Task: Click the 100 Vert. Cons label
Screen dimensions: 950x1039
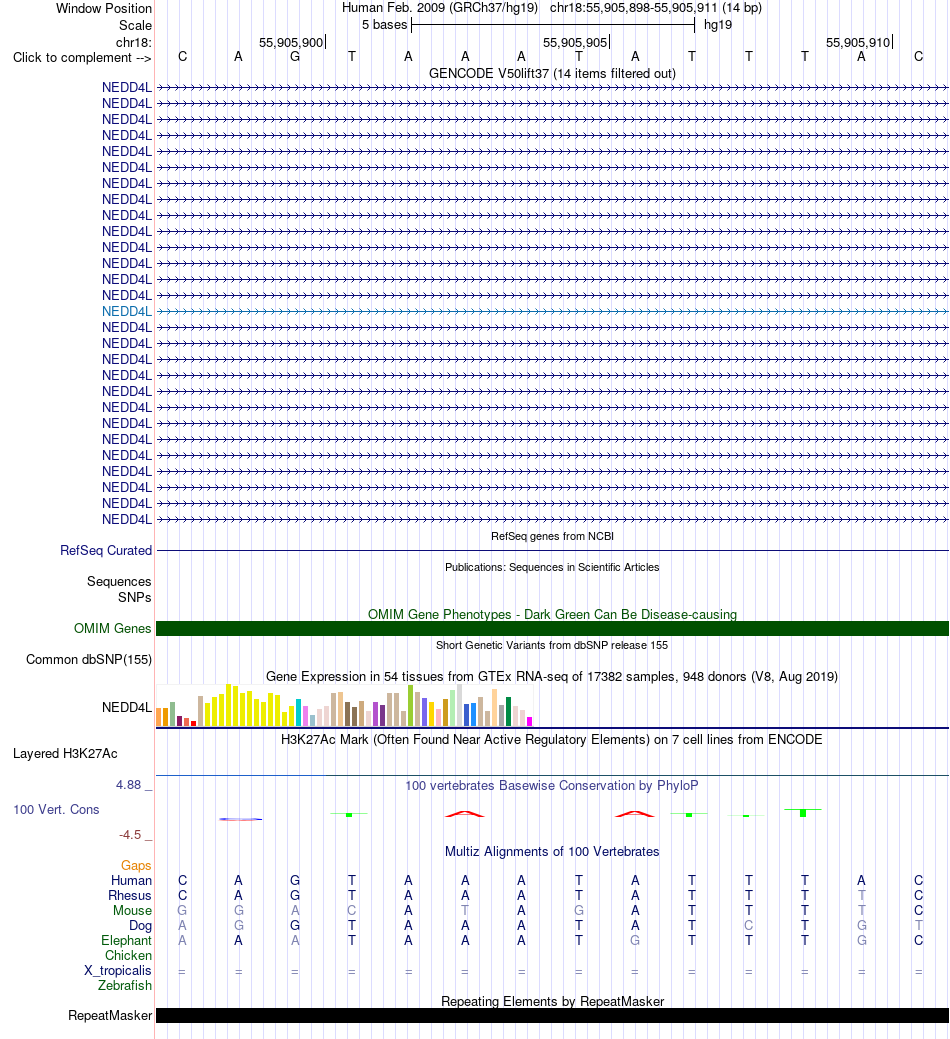Action: [56, 810]
